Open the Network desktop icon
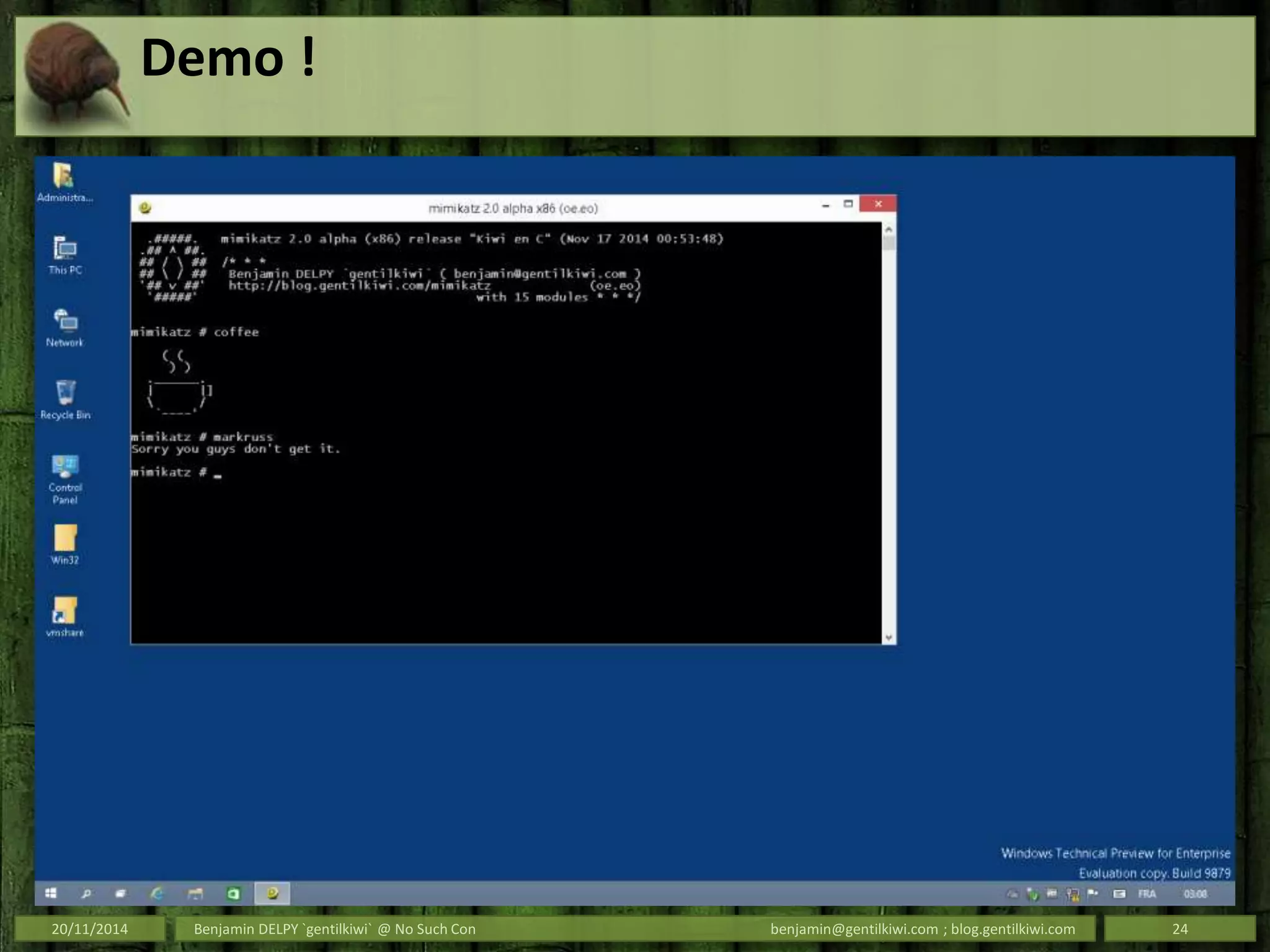The height and width of the screenshot is (952, 1270). pyautogui.click(x=64, y=327)
